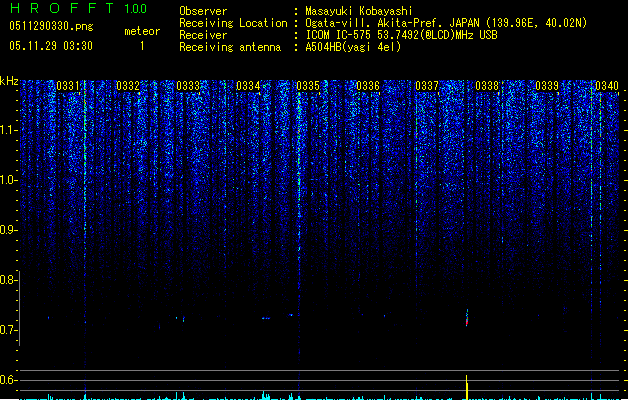Click the 0335 time marker
Screen dimensions: 629x400
point(308,86)
